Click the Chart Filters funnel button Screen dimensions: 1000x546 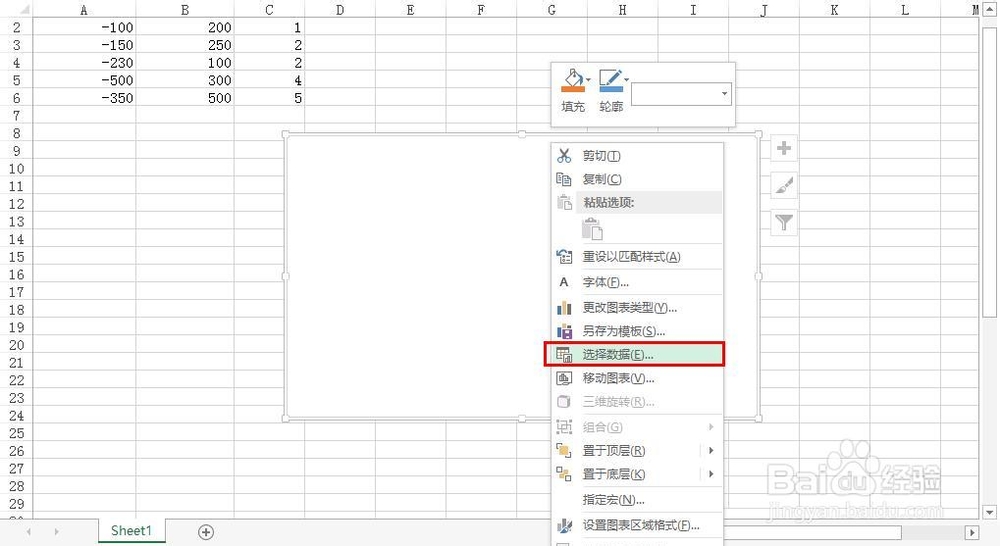tap(784, 223)
